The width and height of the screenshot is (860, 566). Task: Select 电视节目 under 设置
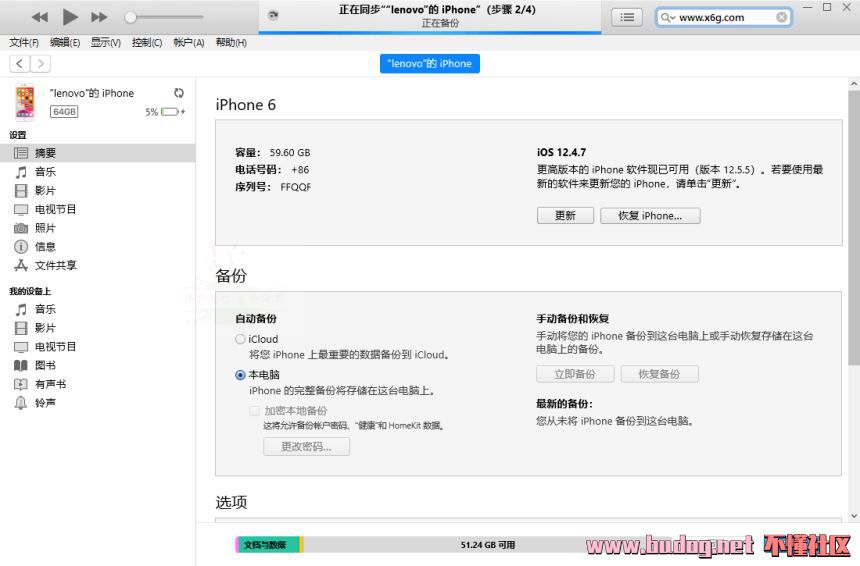coord(55,210)
